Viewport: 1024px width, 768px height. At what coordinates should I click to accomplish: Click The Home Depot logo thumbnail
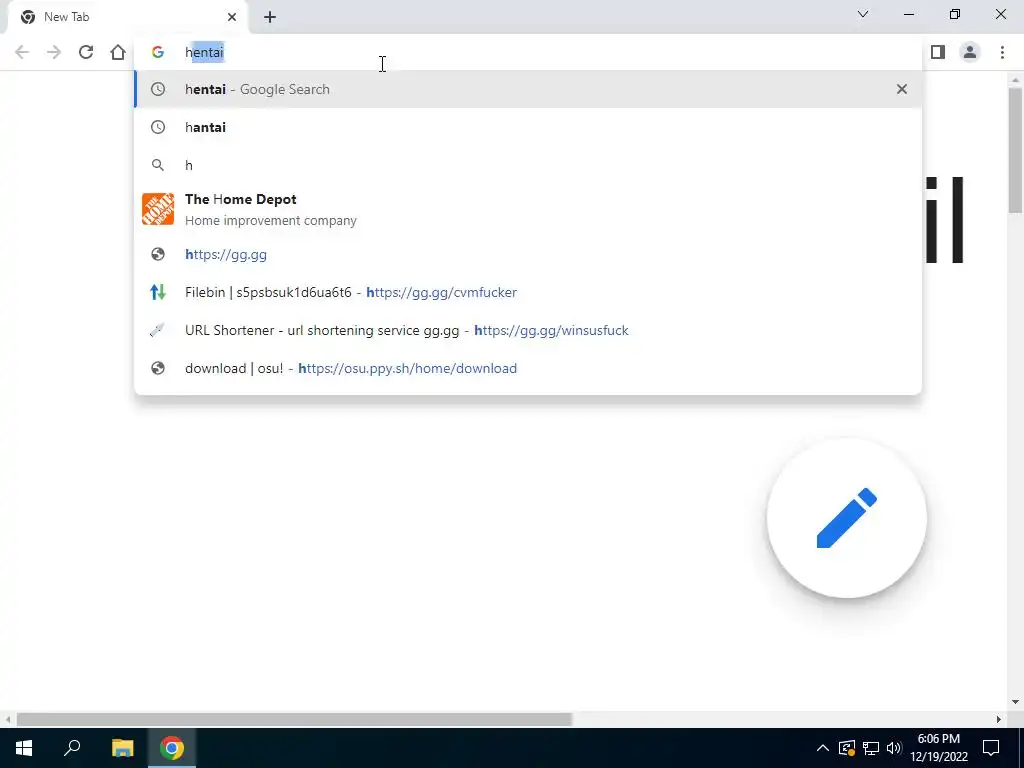(x=158, y=209)
